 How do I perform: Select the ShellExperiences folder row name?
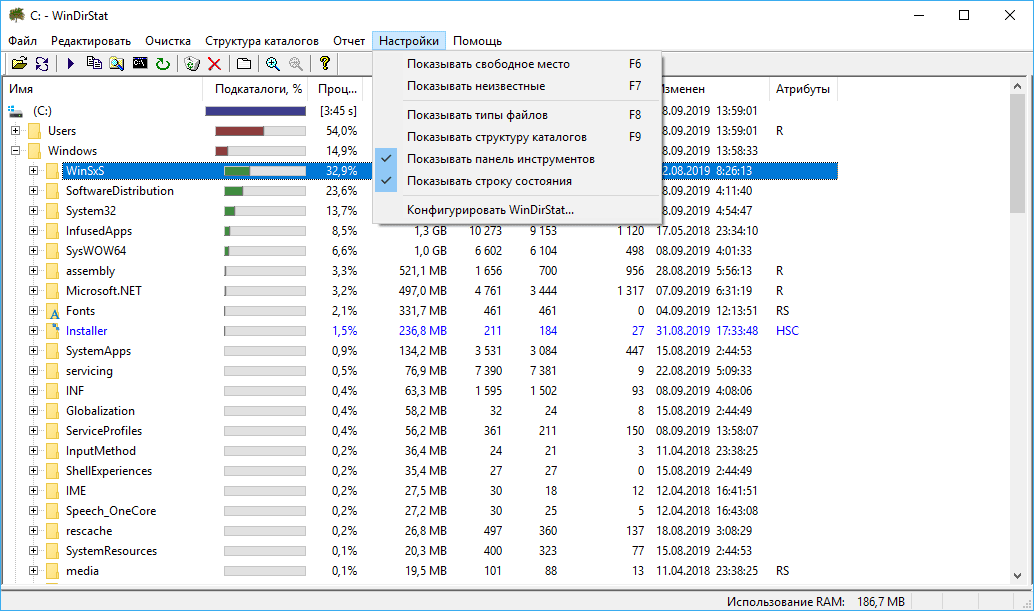(x=109, y=471)
